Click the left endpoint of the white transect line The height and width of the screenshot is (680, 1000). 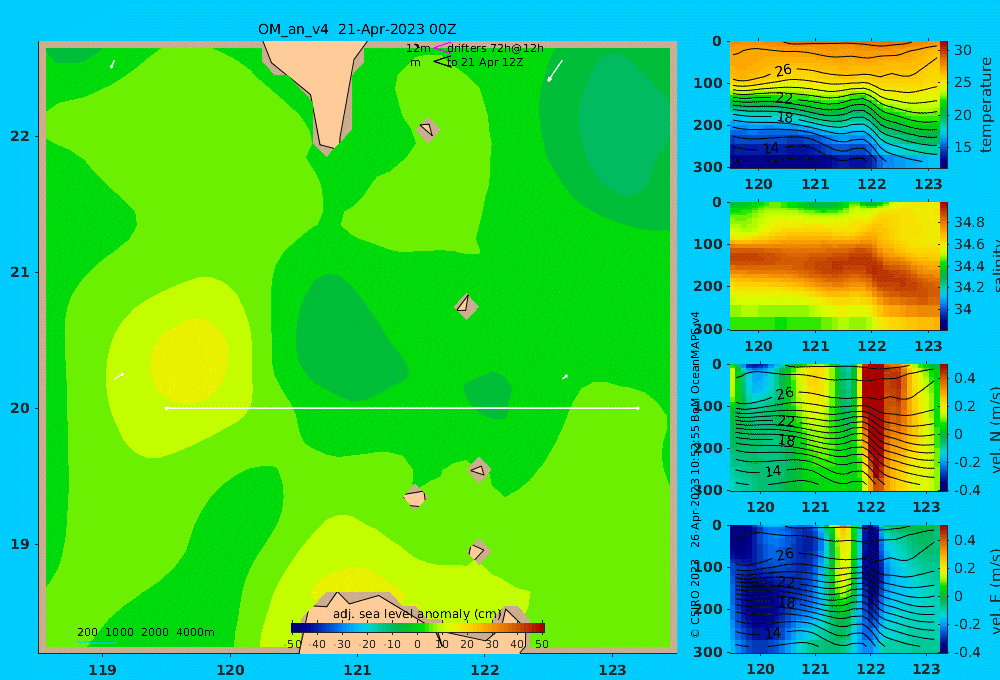point(166,408)
